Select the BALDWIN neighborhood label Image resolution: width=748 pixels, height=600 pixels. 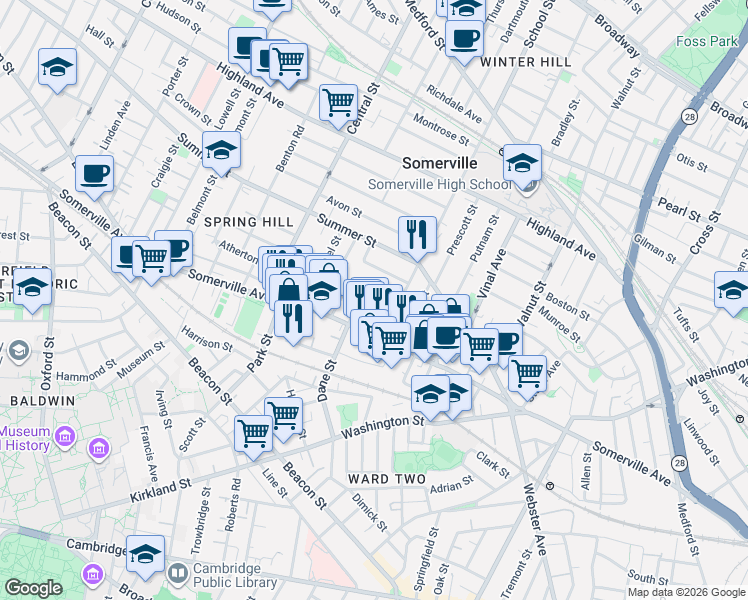43,401
